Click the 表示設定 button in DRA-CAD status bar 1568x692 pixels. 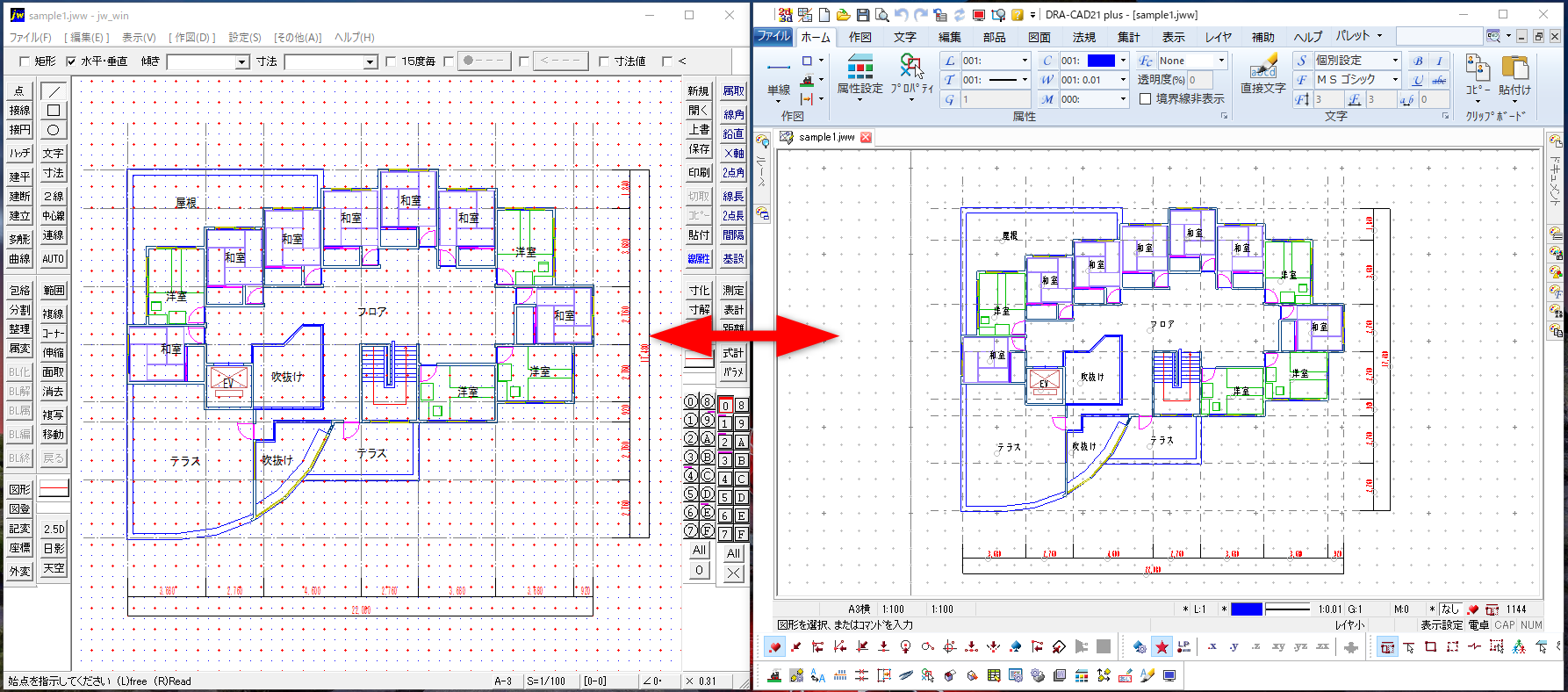pos(1442,625)
